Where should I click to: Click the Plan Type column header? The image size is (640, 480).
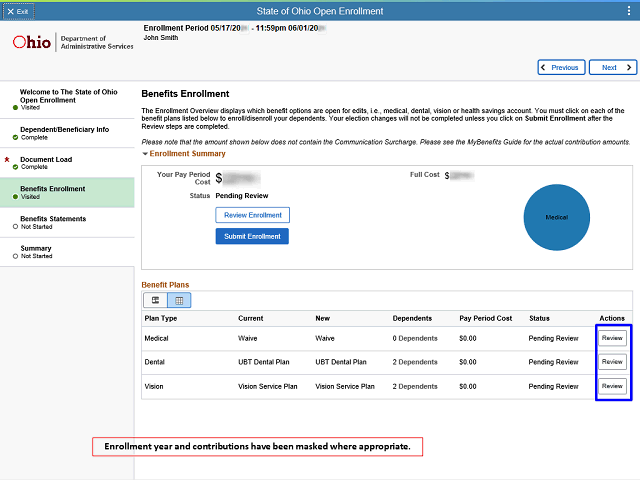tap(161, 318)
